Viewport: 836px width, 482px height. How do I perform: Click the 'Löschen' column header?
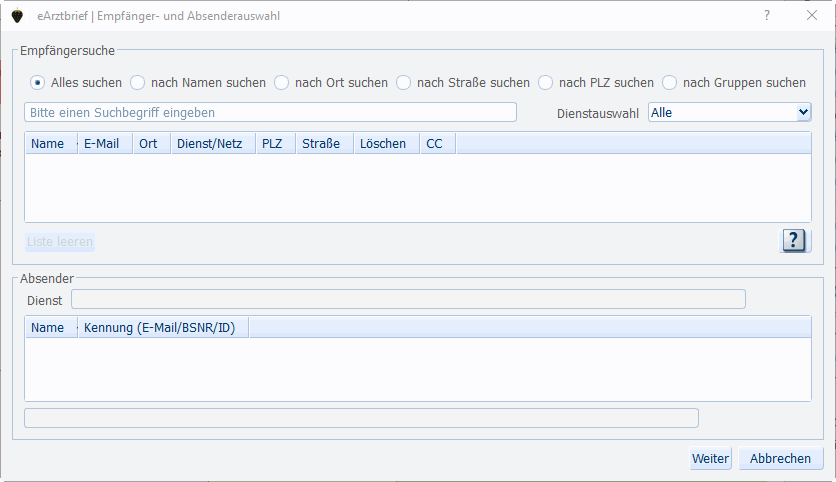(x=387, y=143)
